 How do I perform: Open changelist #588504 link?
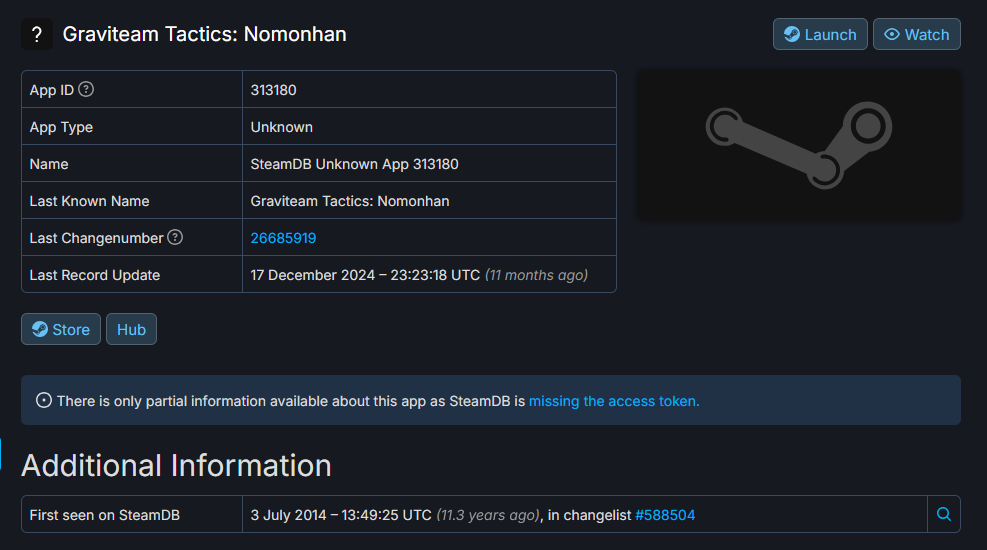pyautogui.click(x=664, y=515)
